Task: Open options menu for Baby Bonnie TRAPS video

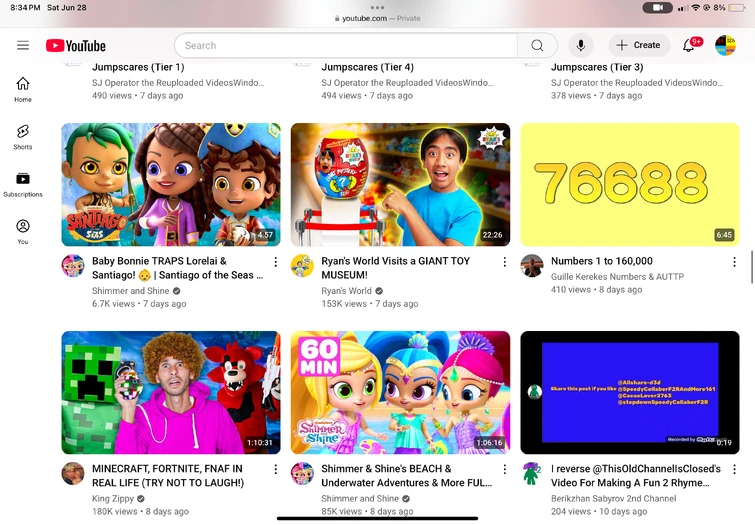Action: [275, 262]
